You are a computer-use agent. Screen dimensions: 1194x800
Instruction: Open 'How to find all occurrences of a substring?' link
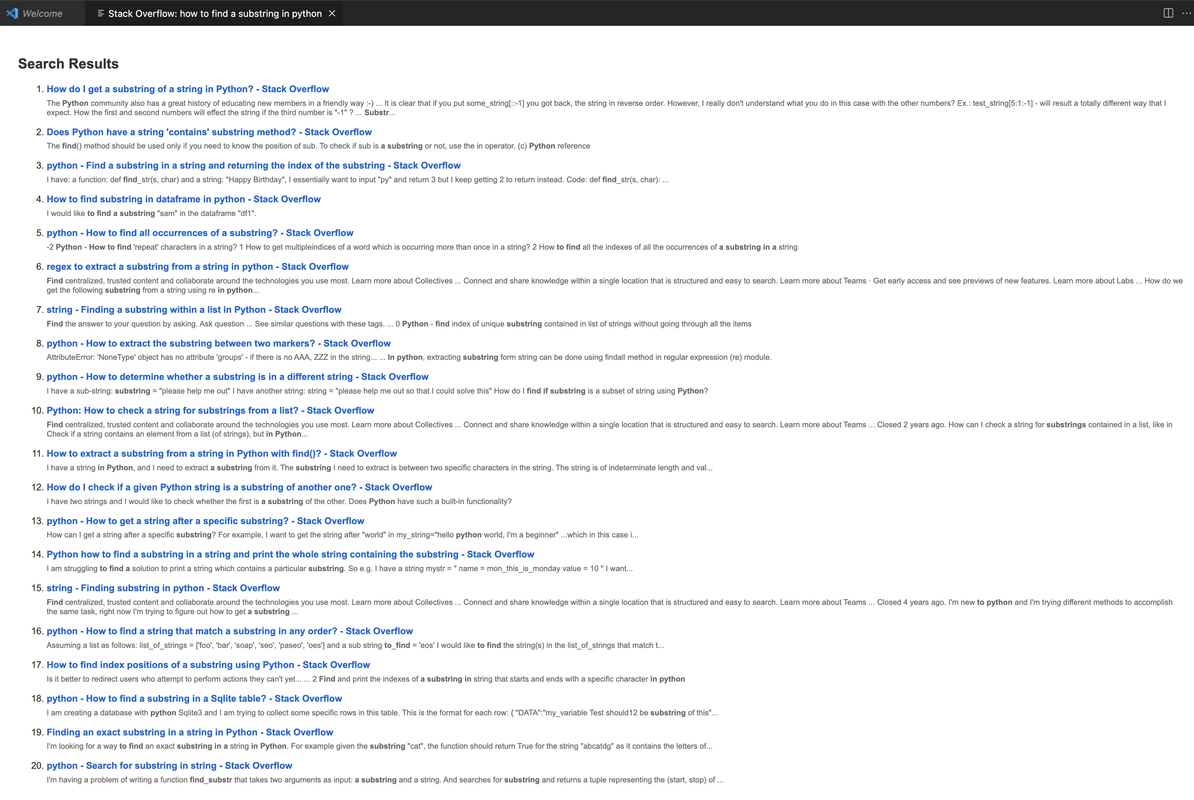[200, 233]
